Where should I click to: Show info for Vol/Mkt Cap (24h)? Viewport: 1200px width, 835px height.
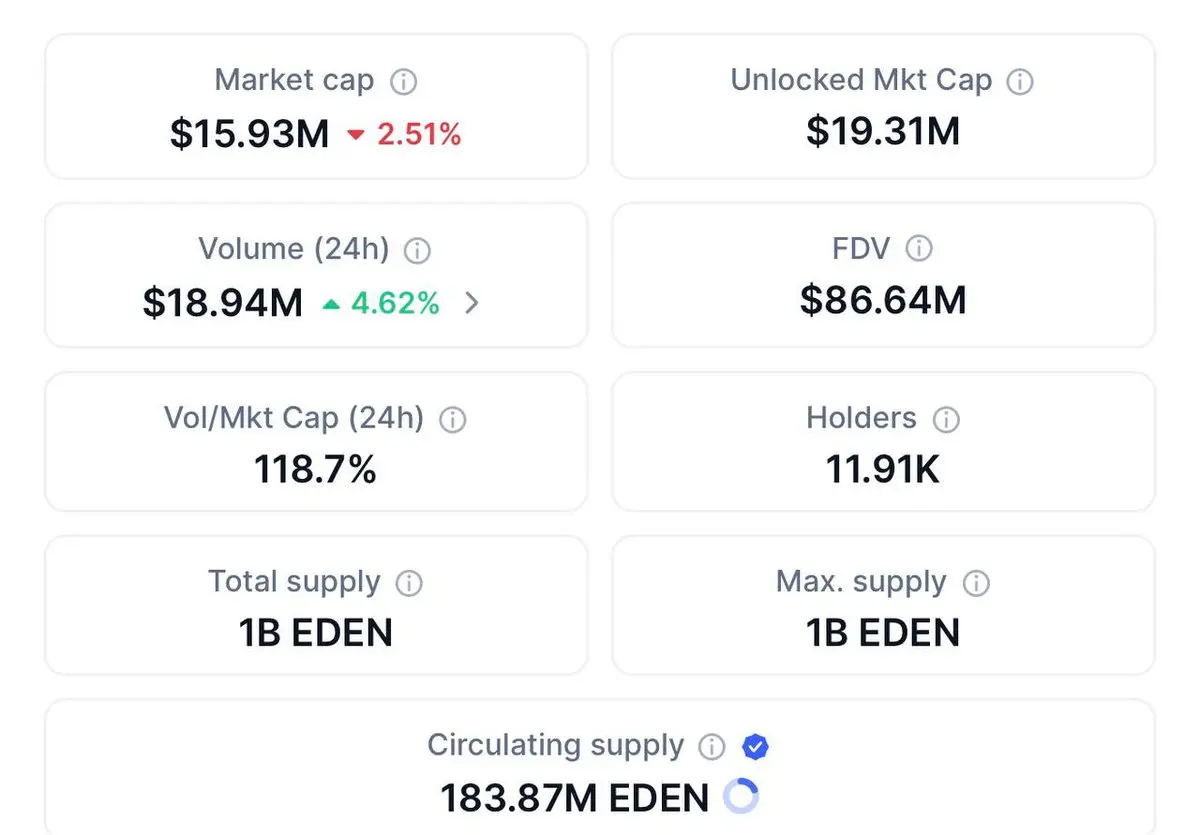coord(453,419)
